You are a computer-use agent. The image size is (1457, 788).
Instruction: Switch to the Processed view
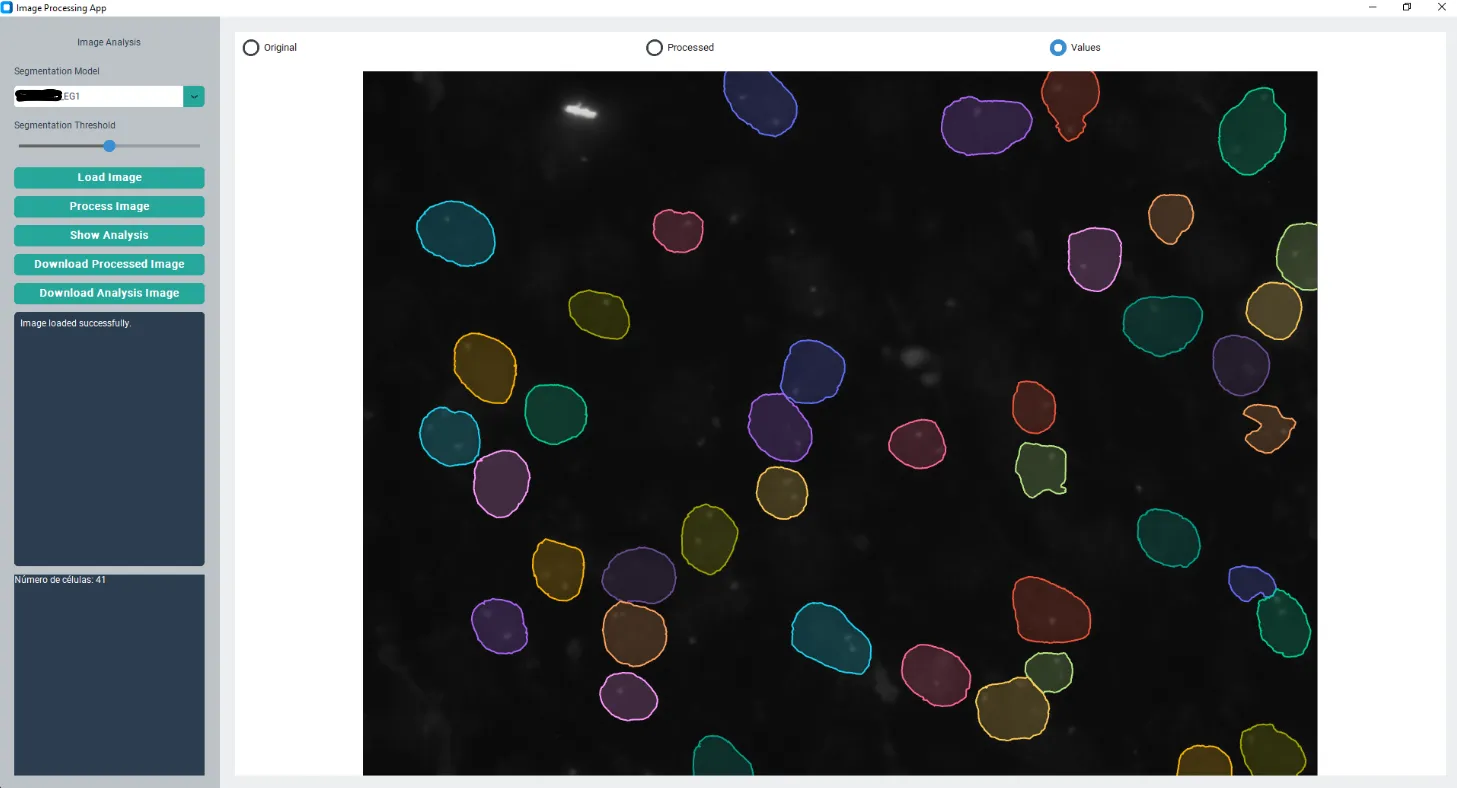pos(654,47)
